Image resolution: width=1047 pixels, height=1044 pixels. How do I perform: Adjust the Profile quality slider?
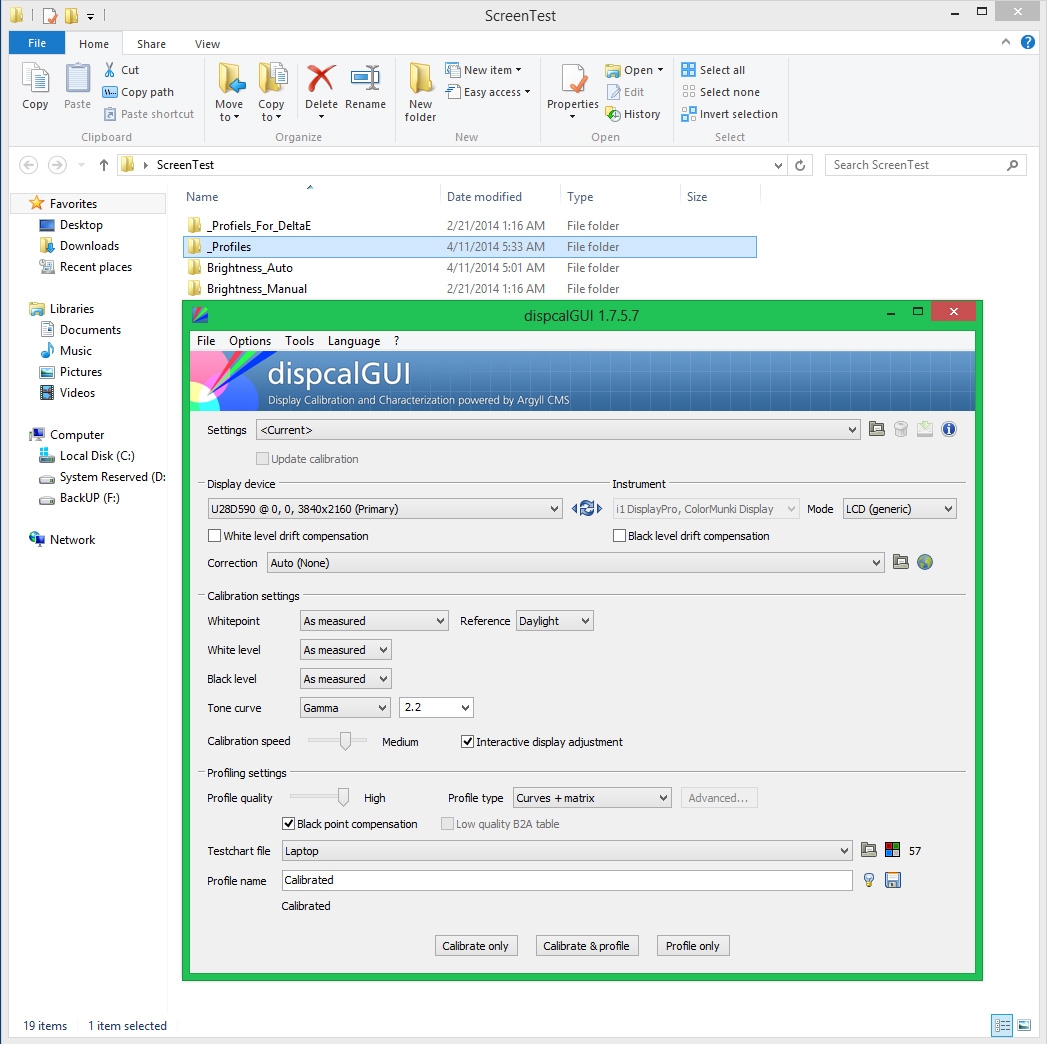coord(343,797)
